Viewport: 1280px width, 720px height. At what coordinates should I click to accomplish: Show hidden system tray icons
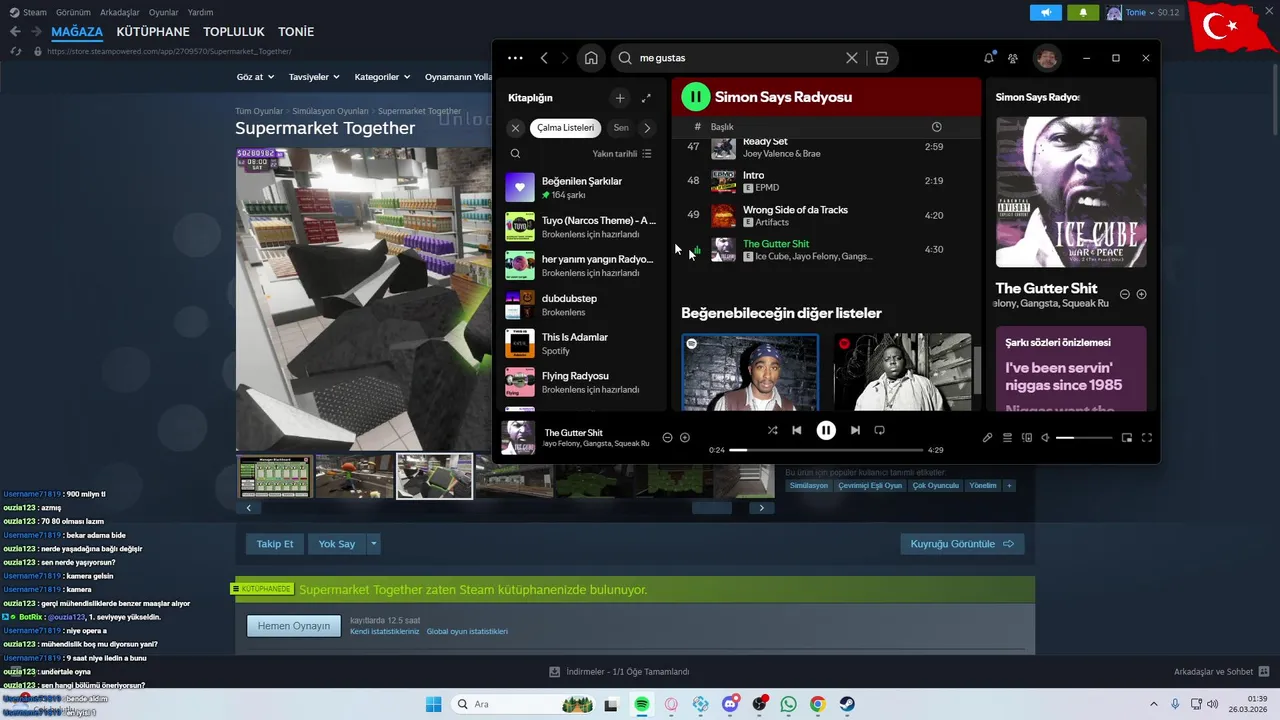1154,704
